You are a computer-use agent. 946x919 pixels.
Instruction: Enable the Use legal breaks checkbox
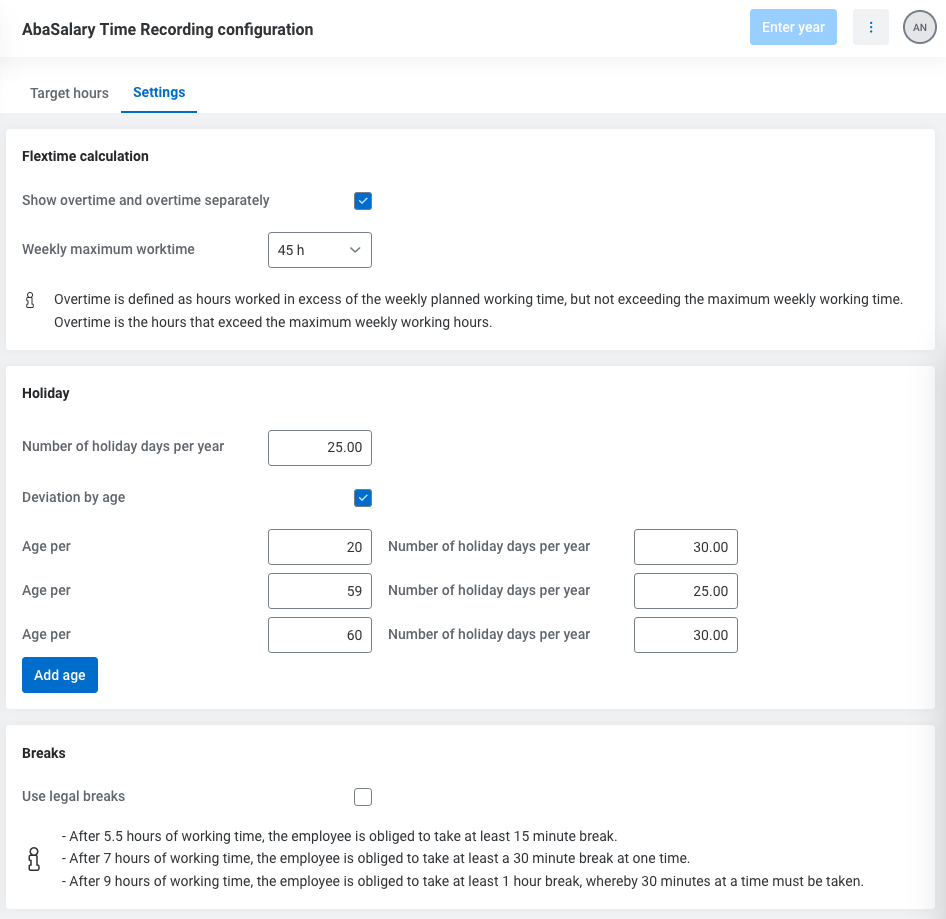click(x=363, y=797)
